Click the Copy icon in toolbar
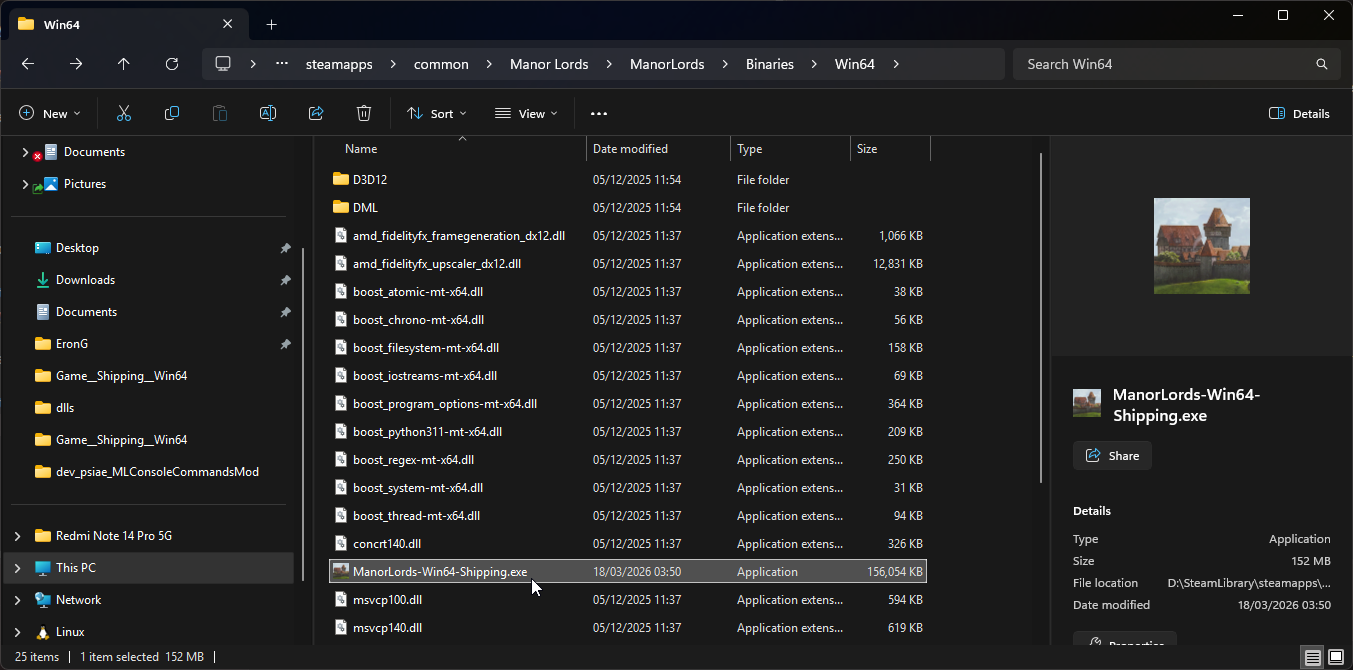Image resolution: width=1353 pixels, height=670 pixels. pyautogui.click(x=172, y=114)
